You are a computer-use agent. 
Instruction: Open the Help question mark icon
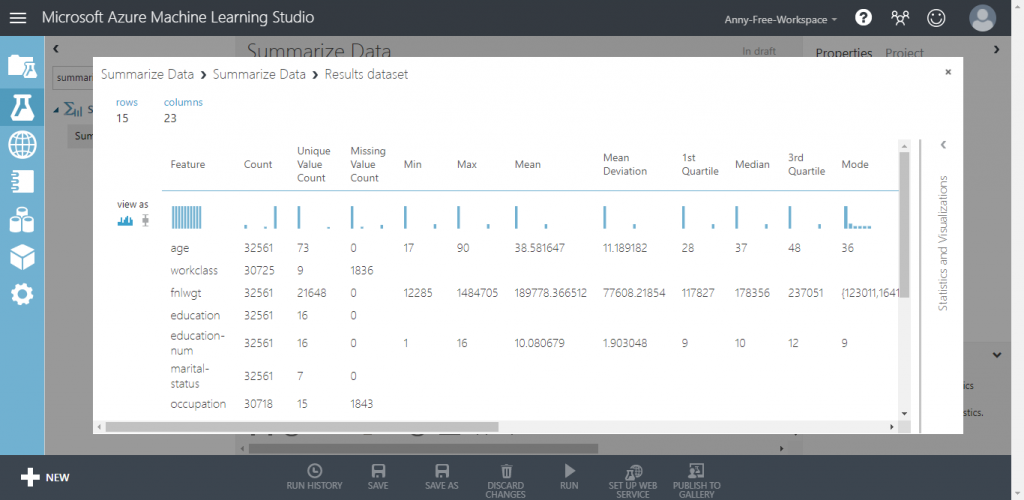point(863,18)
